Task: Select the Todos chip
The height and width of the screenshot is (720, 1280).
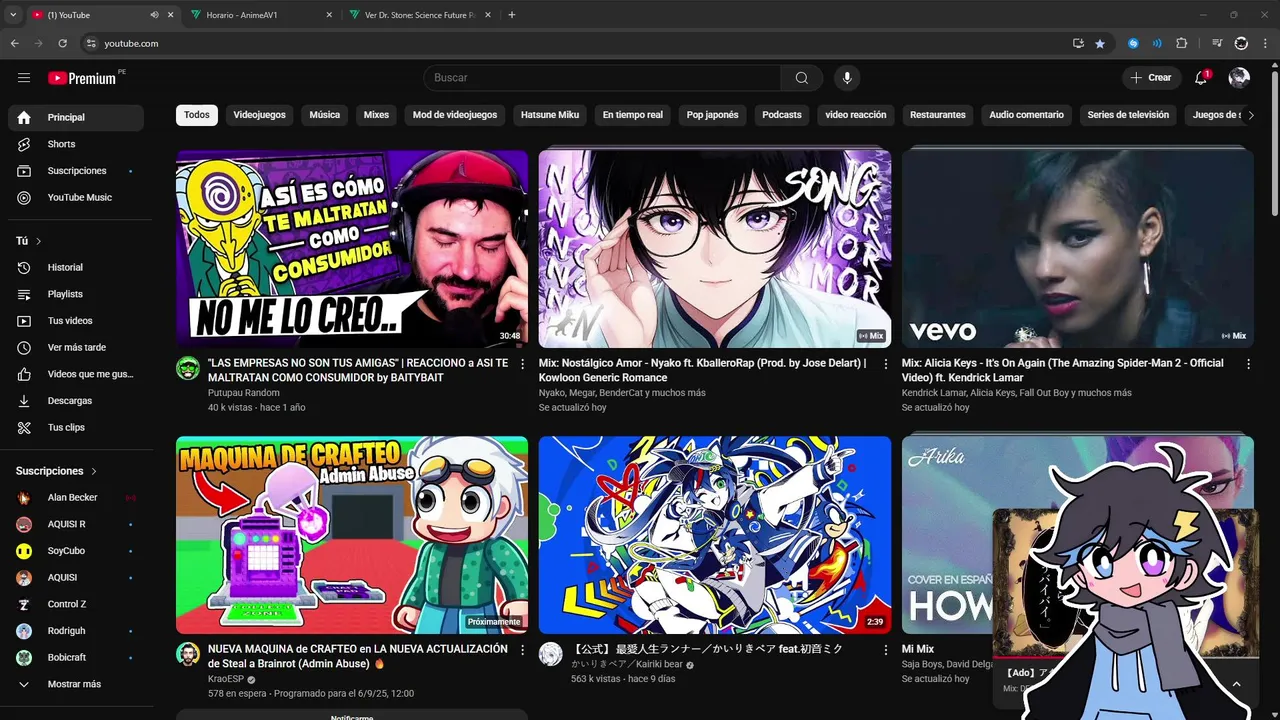Action: point(197,115)
